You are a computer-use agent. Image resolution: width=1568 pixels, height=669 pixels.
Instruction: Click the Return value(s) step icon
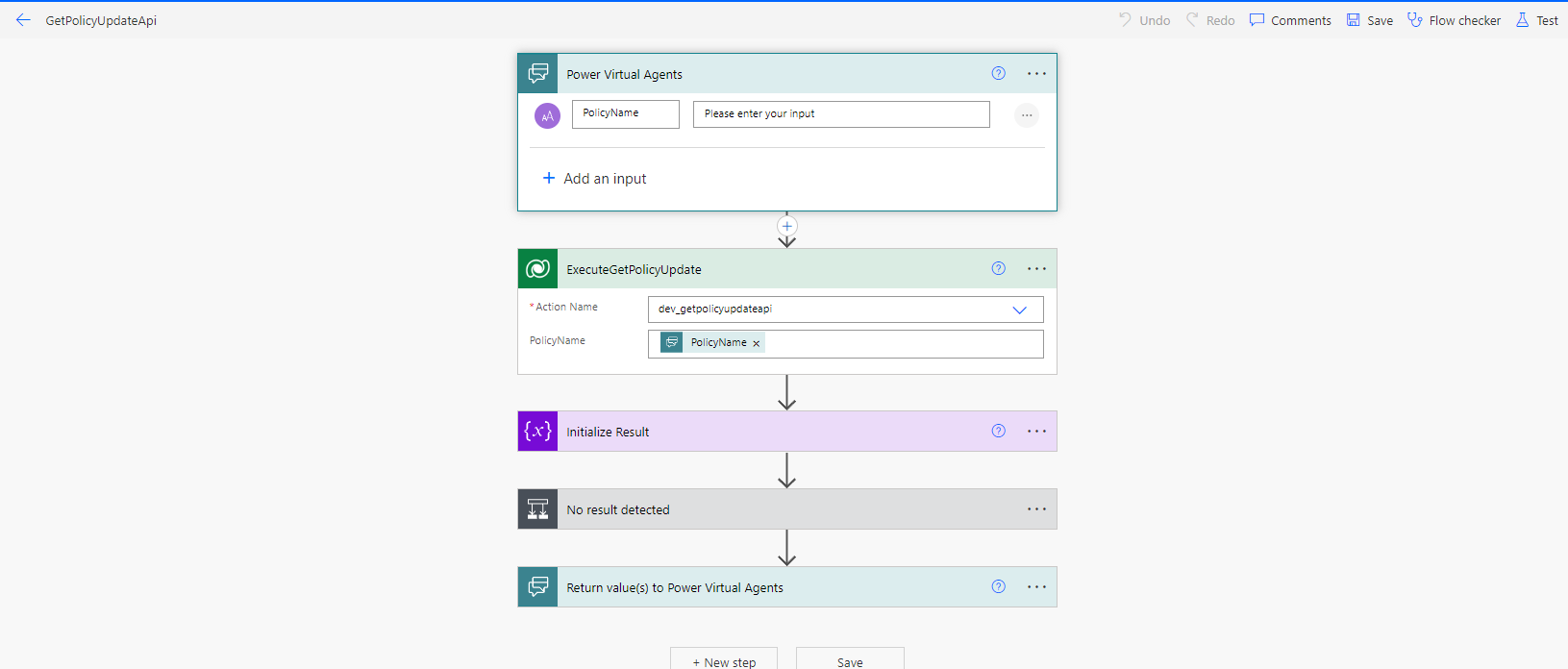[x=538, y=587]
